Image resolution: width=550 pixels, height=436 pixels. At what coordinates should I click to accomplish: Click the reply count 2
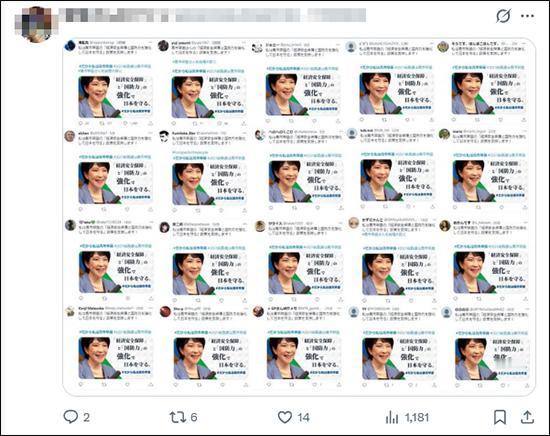click(86, 417)
